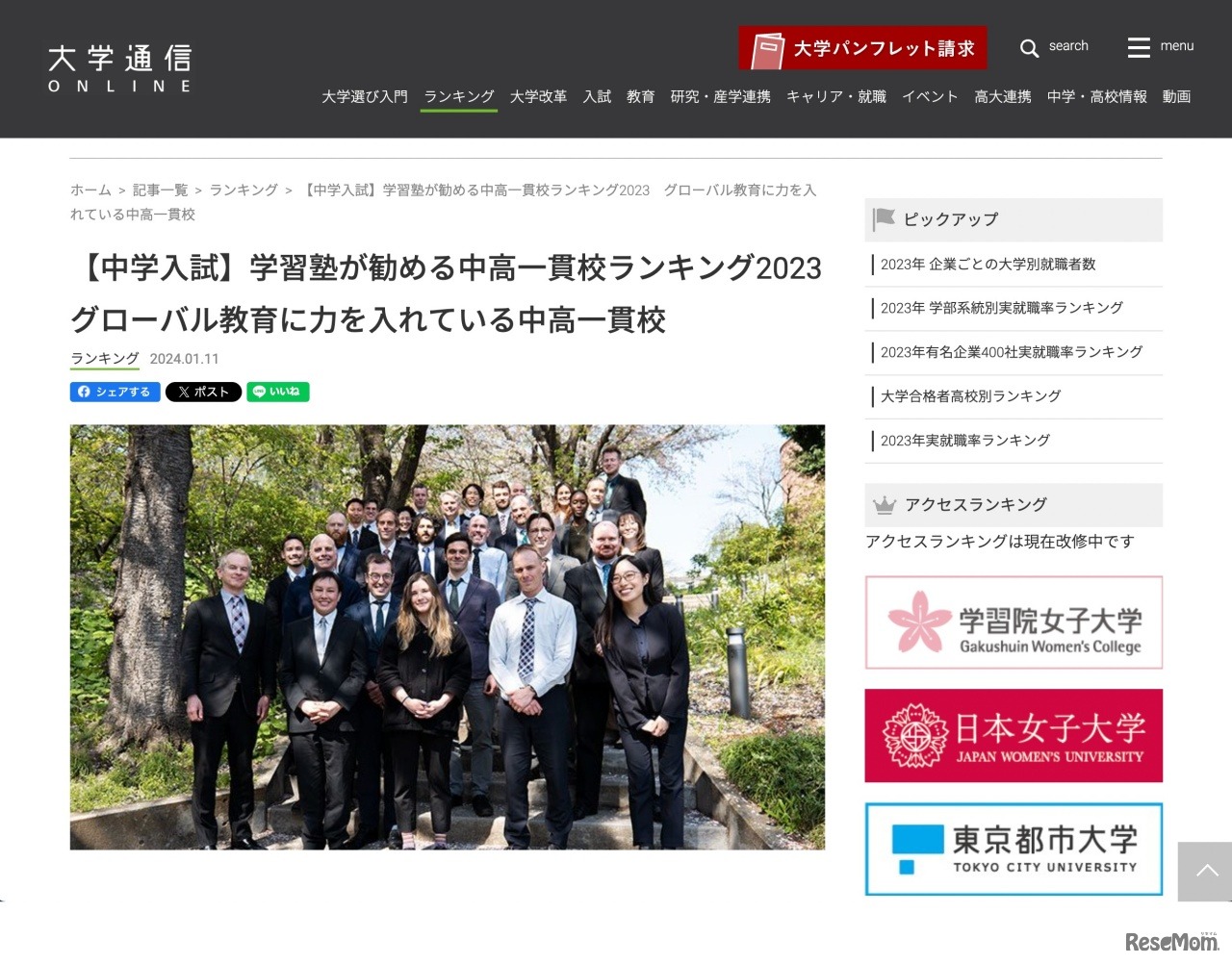Image resolution: width=1232 pixels, height=964 pixels.
Task: Click 大学通信 ONLINE site logo
Action: point(120,68)
